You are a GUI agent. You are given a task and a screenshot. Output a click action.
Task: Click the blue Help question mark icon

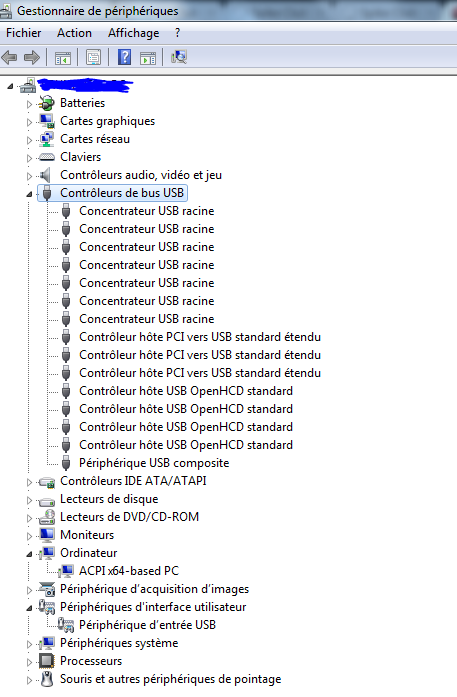(x=124, y=57)
